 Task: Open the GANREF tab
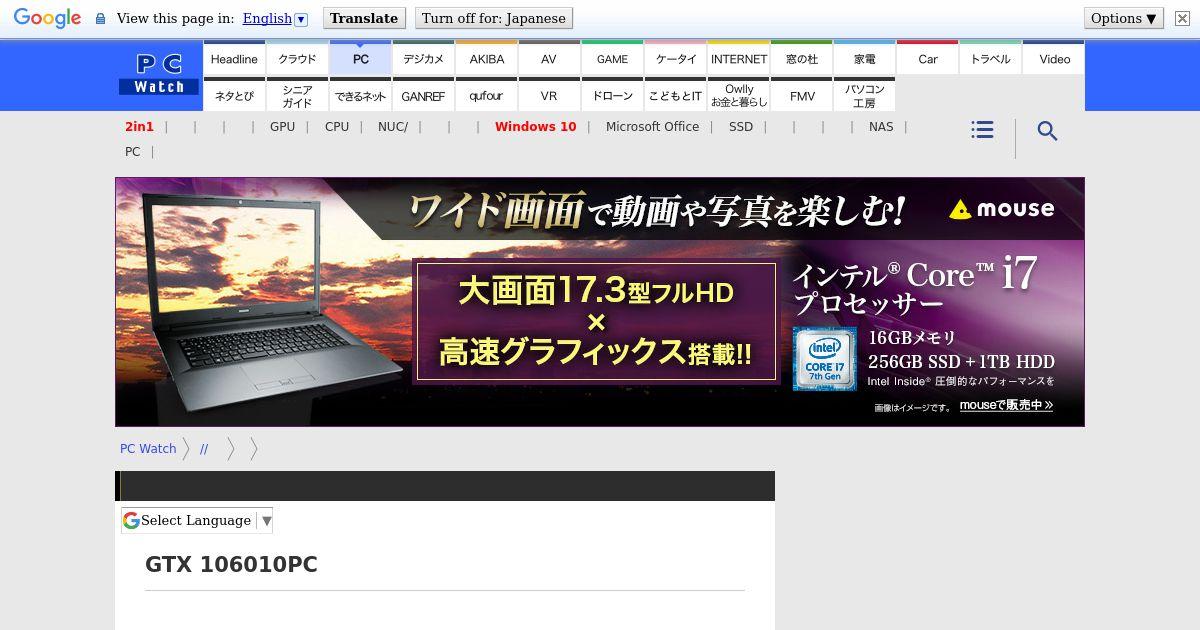[x=423, y=95]
